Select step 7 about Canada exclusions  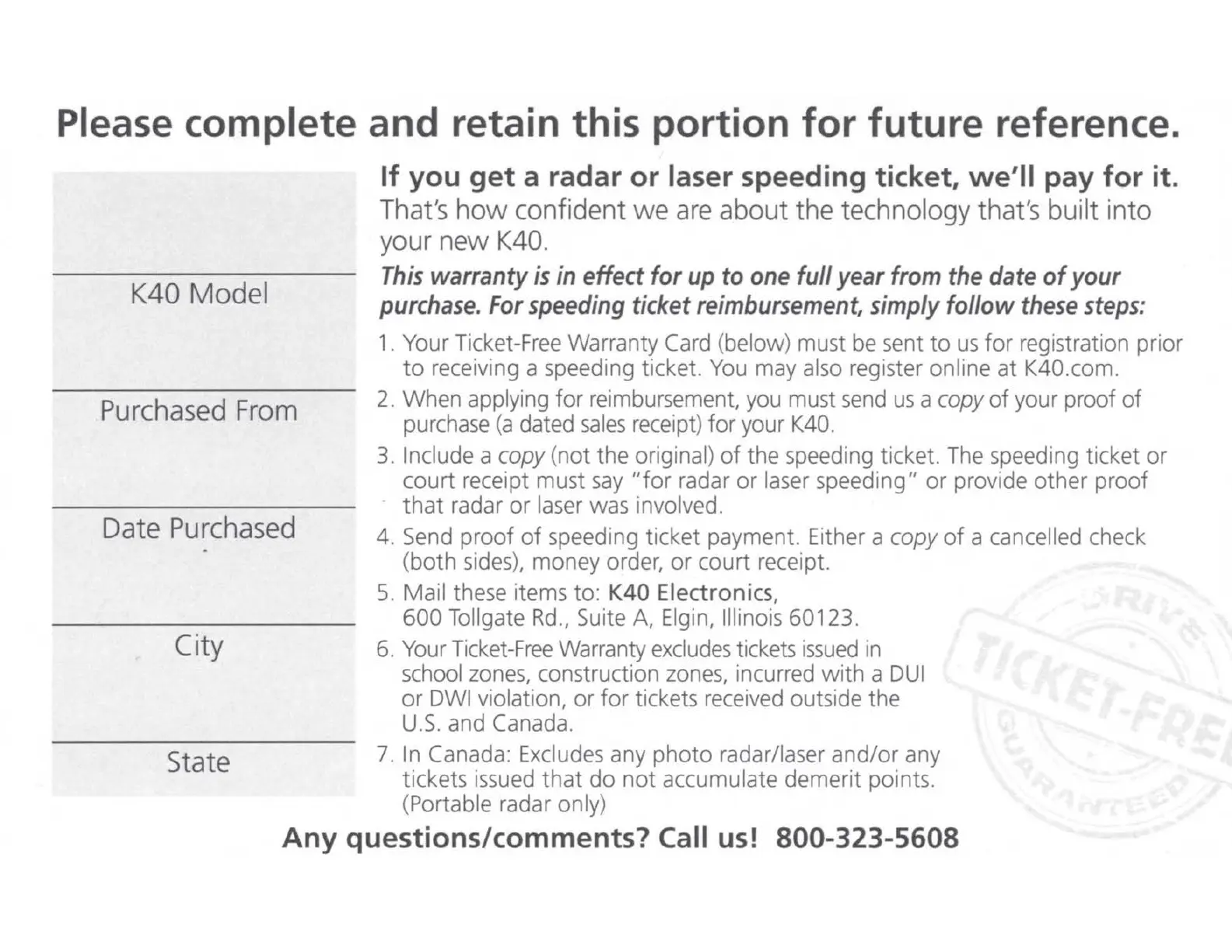click(668, 779)
